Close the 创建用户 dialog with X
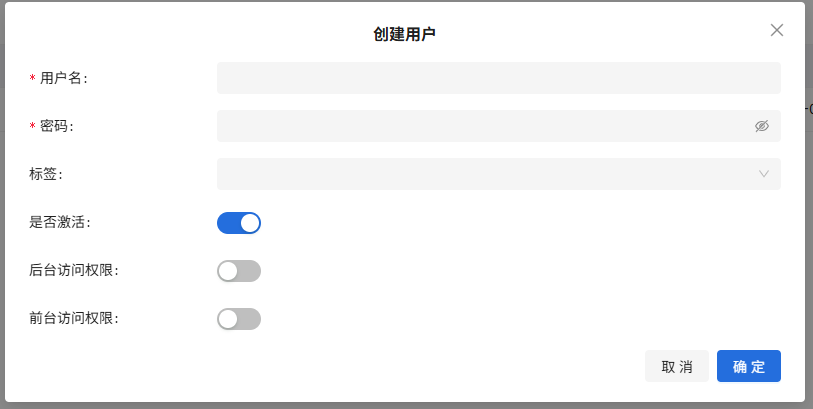 pos(777,30)
